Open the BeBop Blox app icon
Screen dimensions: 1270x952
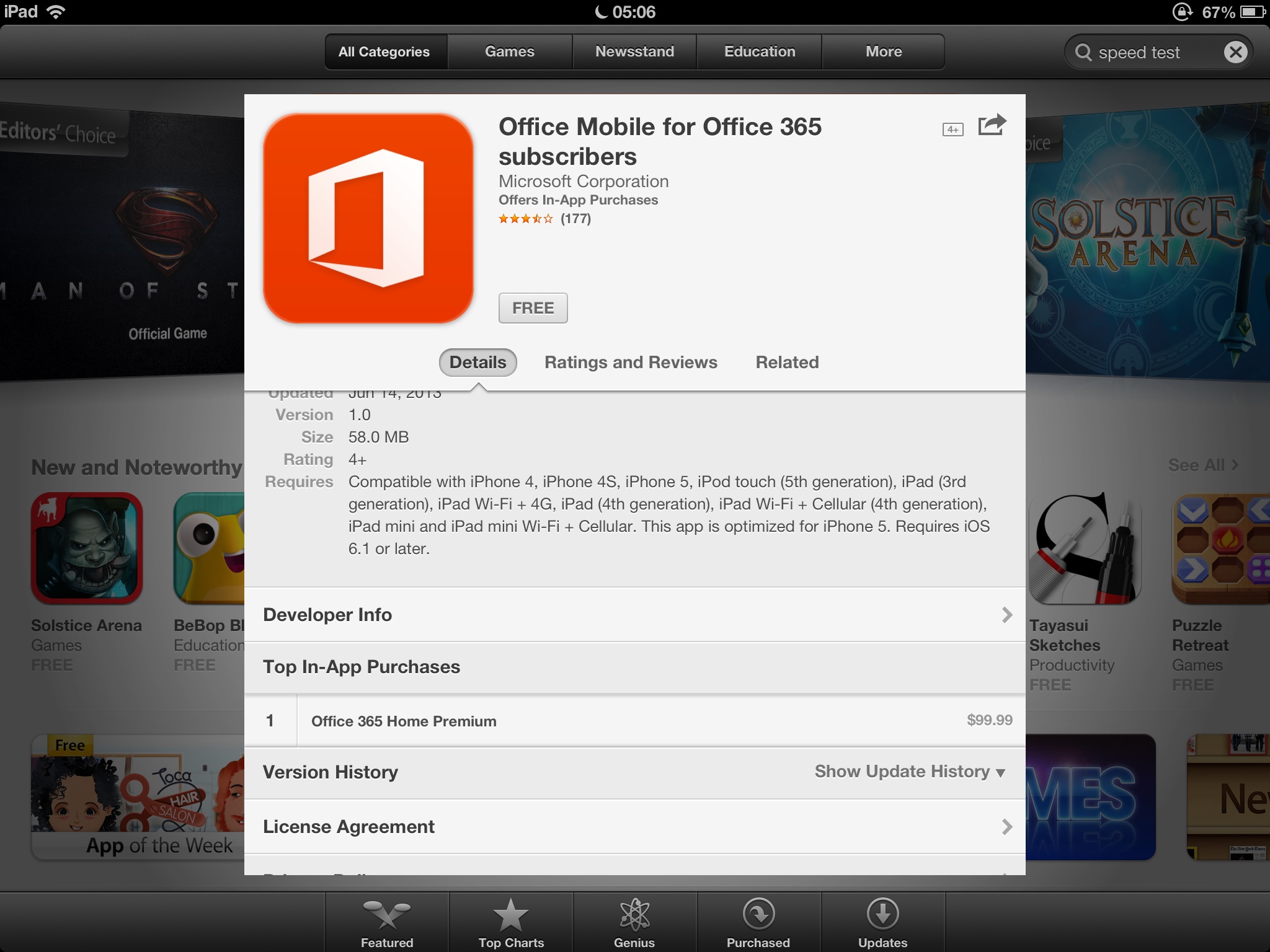209,548
